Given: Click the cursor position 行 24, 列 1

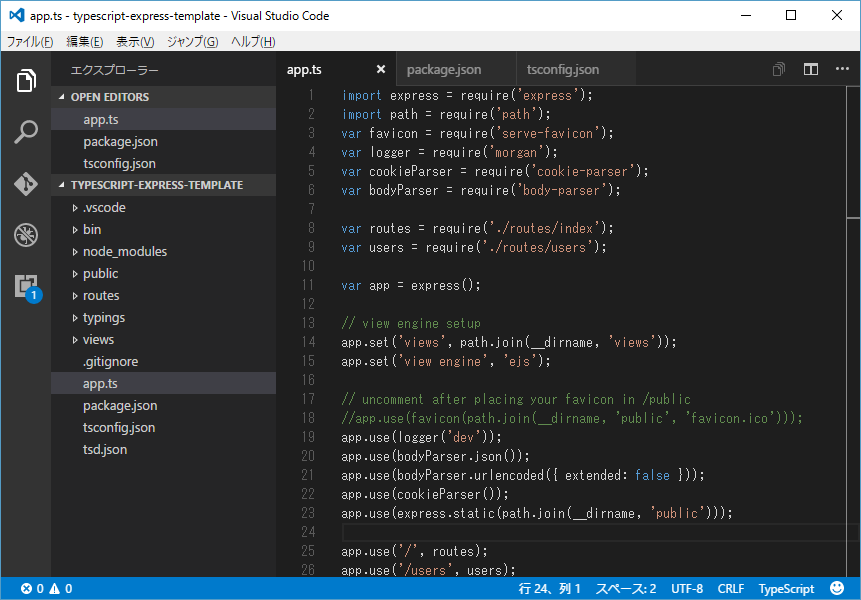Looking at the screenshot, I should [x=550, y=588].
